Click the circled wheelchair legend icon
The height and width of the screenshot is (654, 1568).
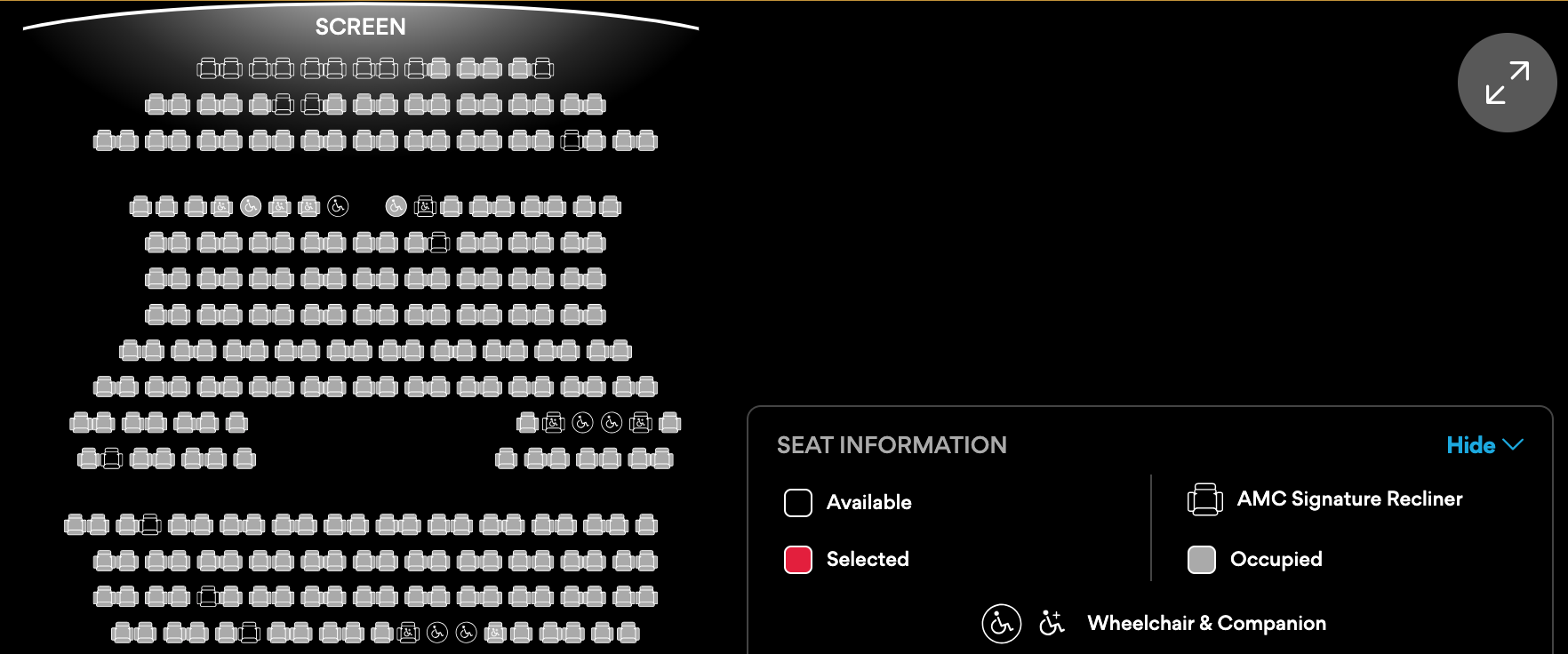tap(1001, 624)
